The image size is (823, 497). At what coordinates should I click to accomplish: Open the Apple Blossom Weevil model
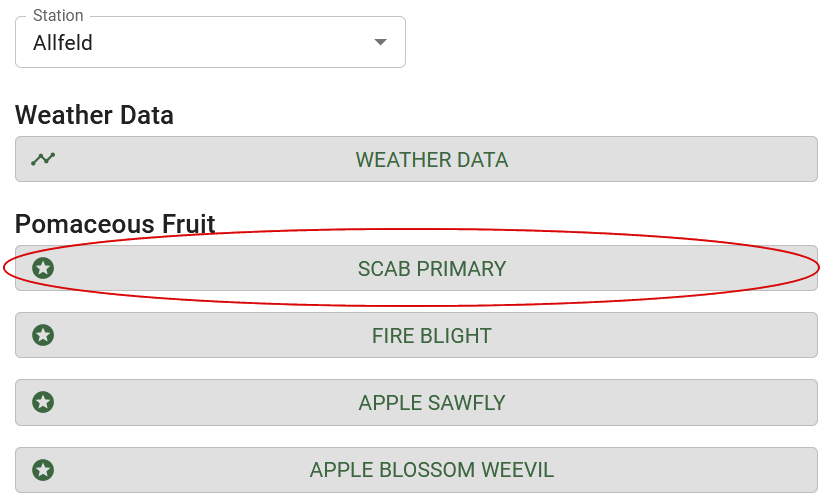(x=416, y=470)
